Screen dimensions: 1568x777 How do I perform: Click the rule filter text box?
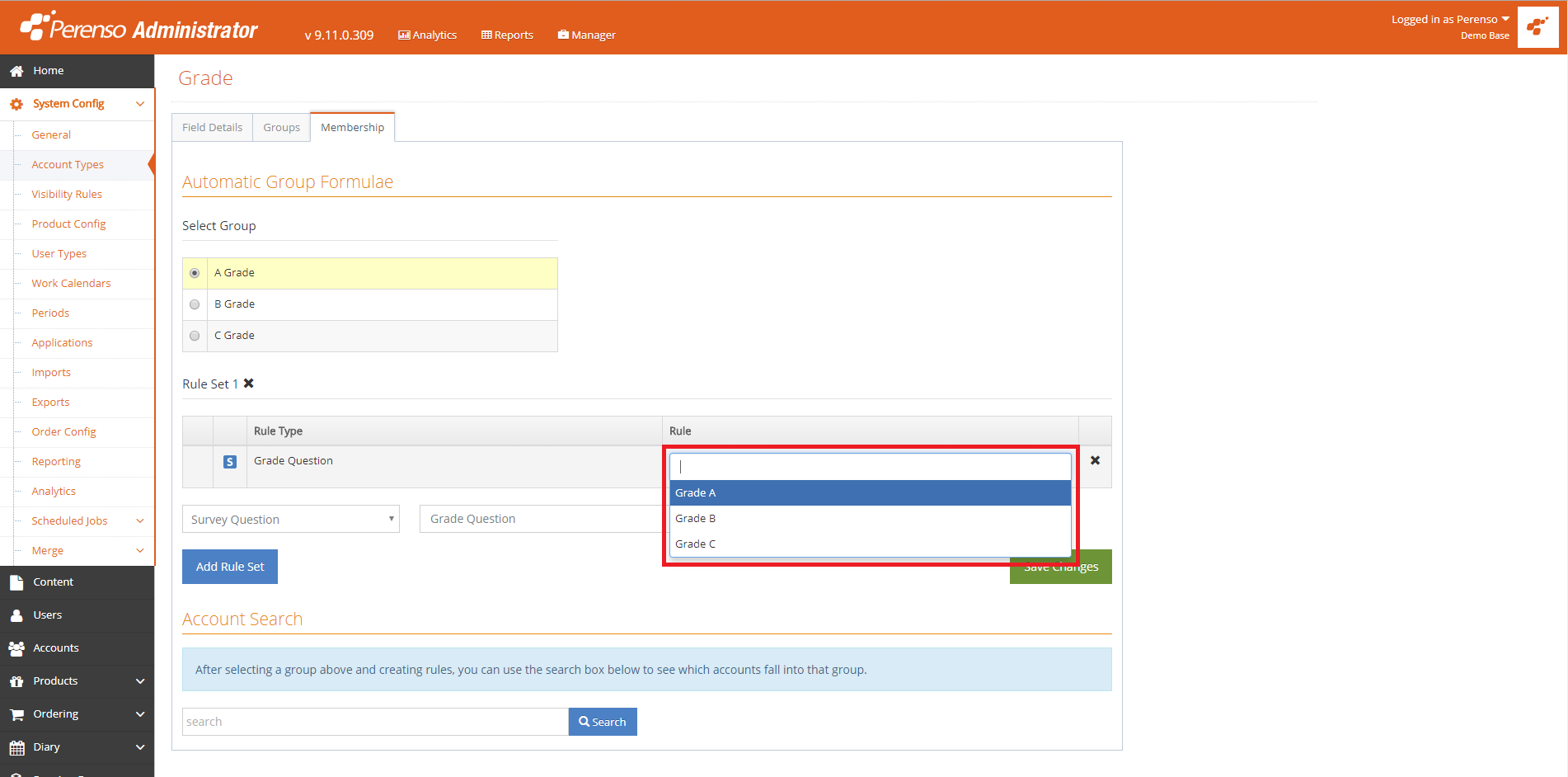click(x=871, y=467)
